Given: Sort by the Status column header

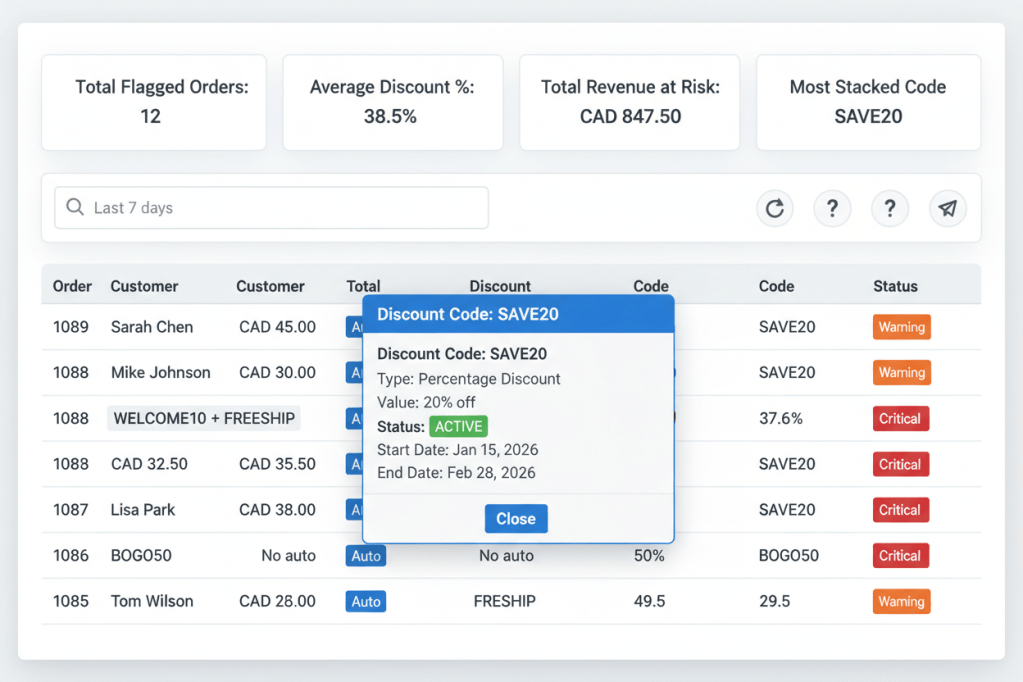Looking at the screenshot, I should 895,286.
